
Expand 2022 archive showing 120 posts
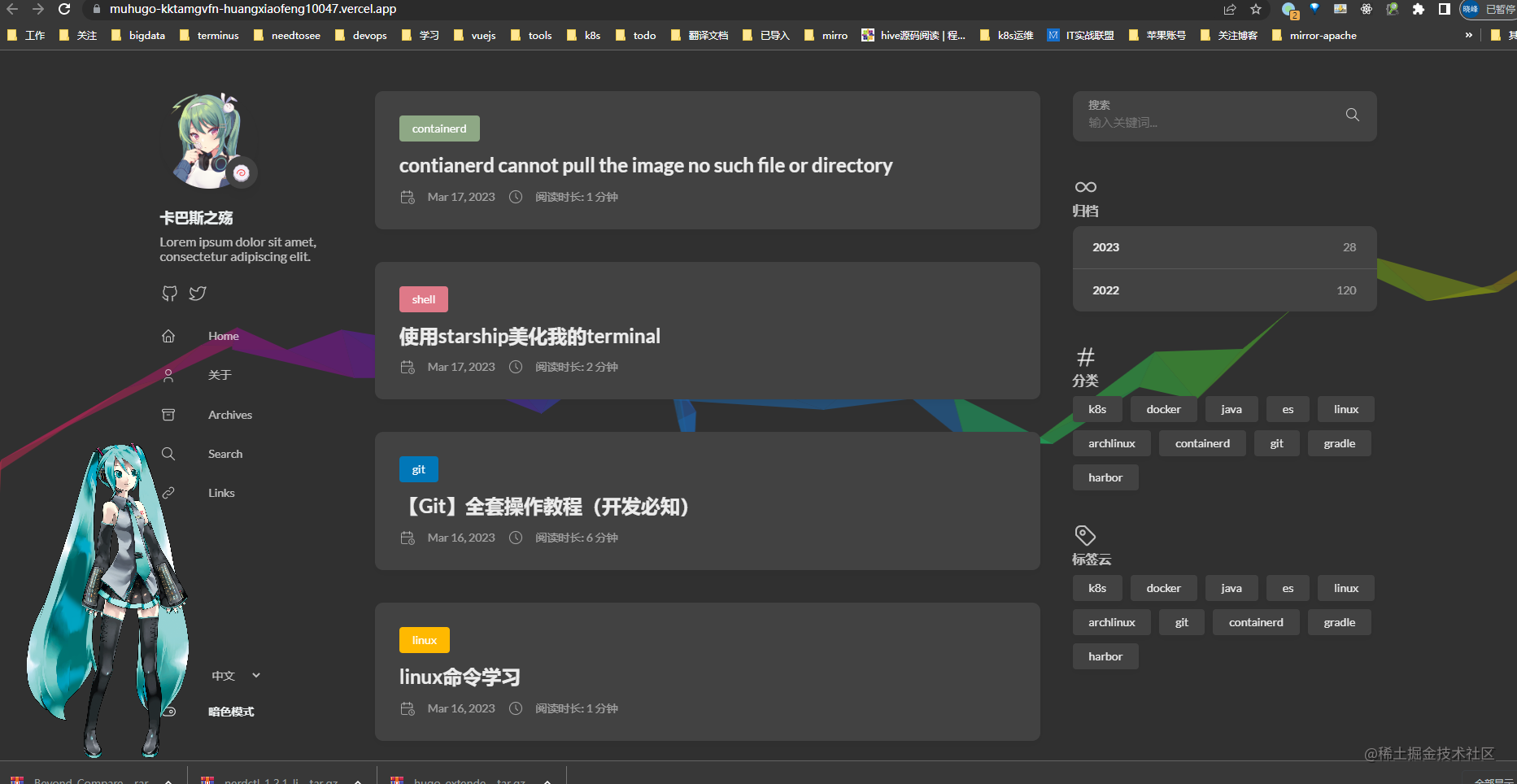tap(1223, 290)
